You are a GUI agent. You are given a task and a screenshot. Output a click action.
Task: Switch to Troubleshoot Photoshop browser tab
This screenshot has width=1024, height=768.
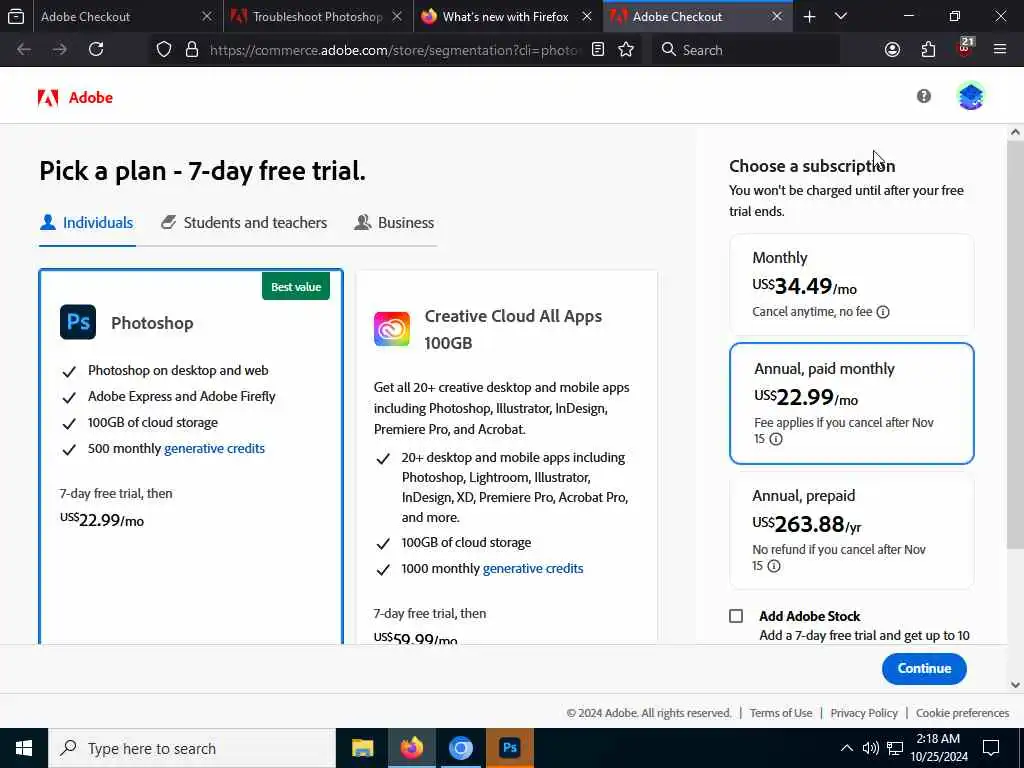(x=317, y=16)
